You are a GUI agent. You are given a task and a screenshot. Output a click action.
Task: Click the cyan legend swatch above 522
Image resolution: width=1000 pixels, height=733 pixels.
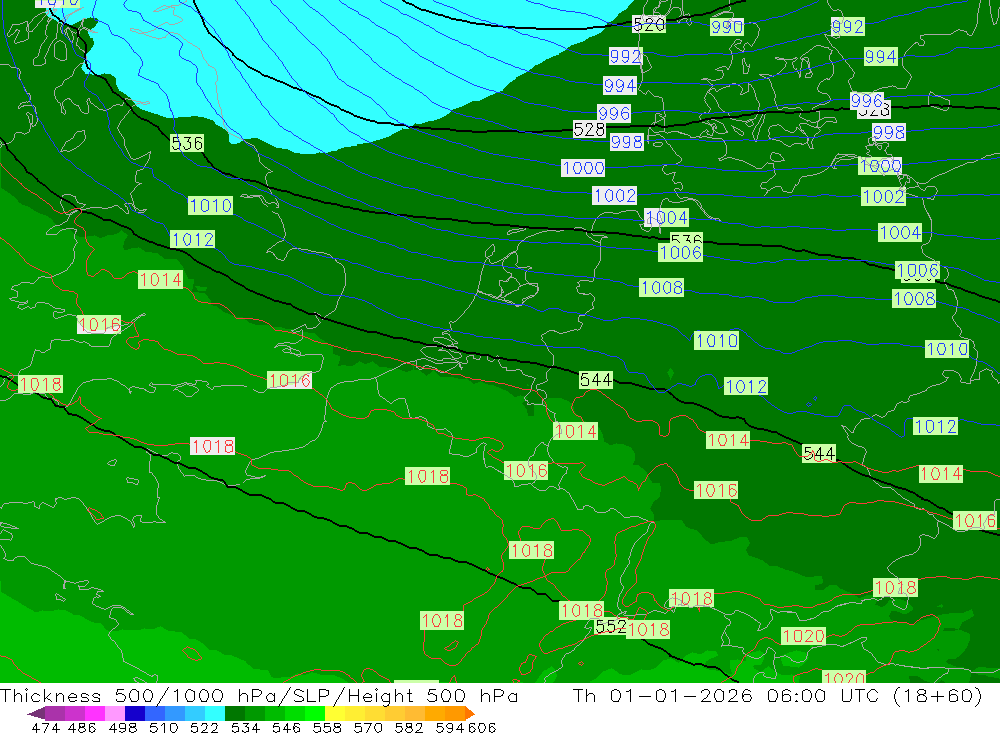click(215, 713)
